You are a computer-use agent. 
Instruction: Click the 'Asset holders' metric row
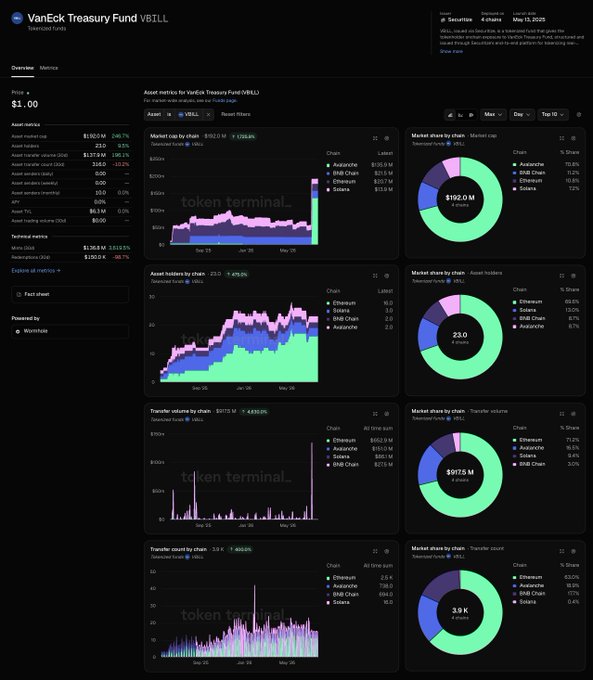pos(70,146)
